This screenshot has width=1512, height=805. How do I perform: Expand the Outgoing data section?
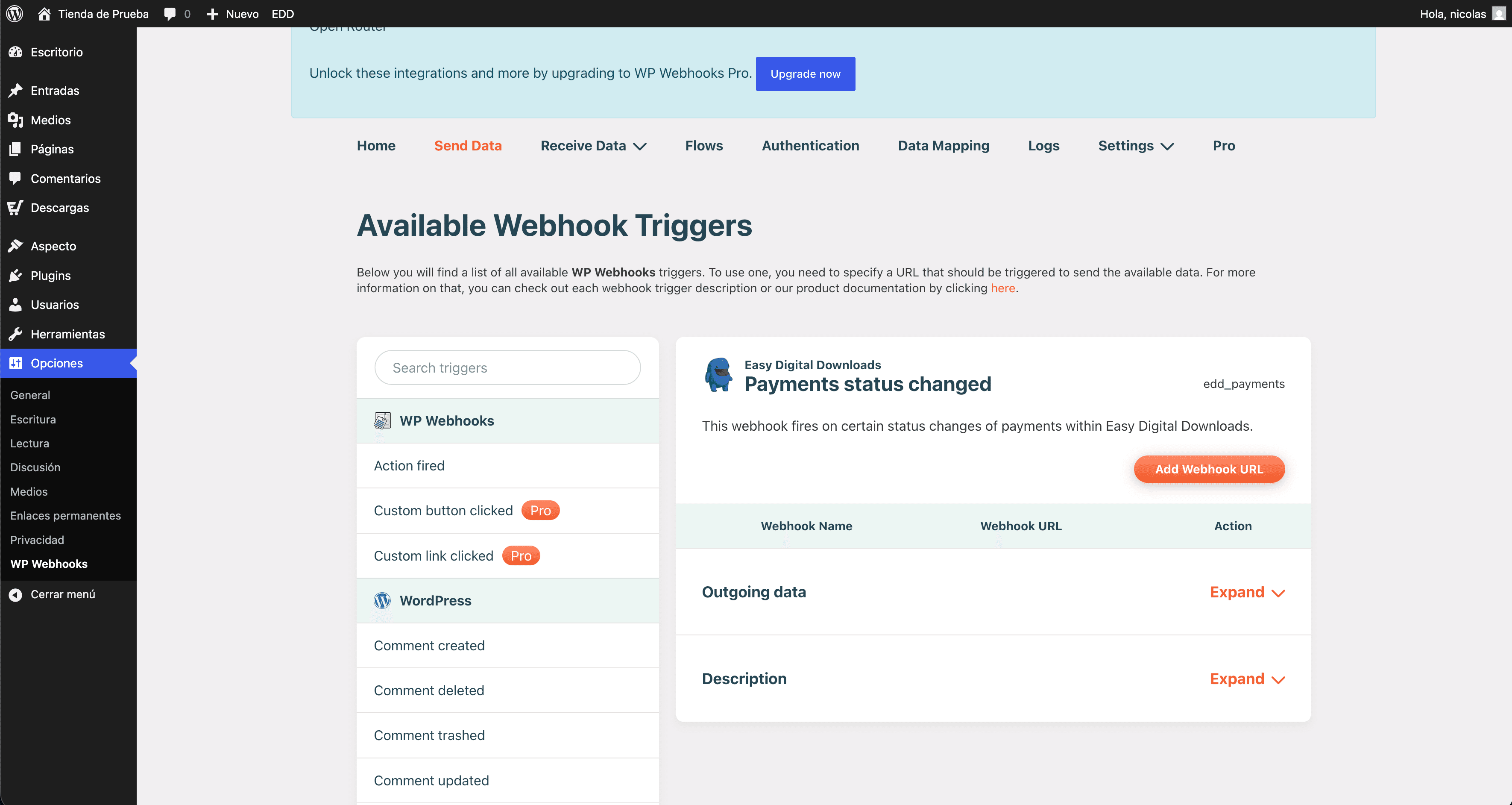(x=1247, y=593)
